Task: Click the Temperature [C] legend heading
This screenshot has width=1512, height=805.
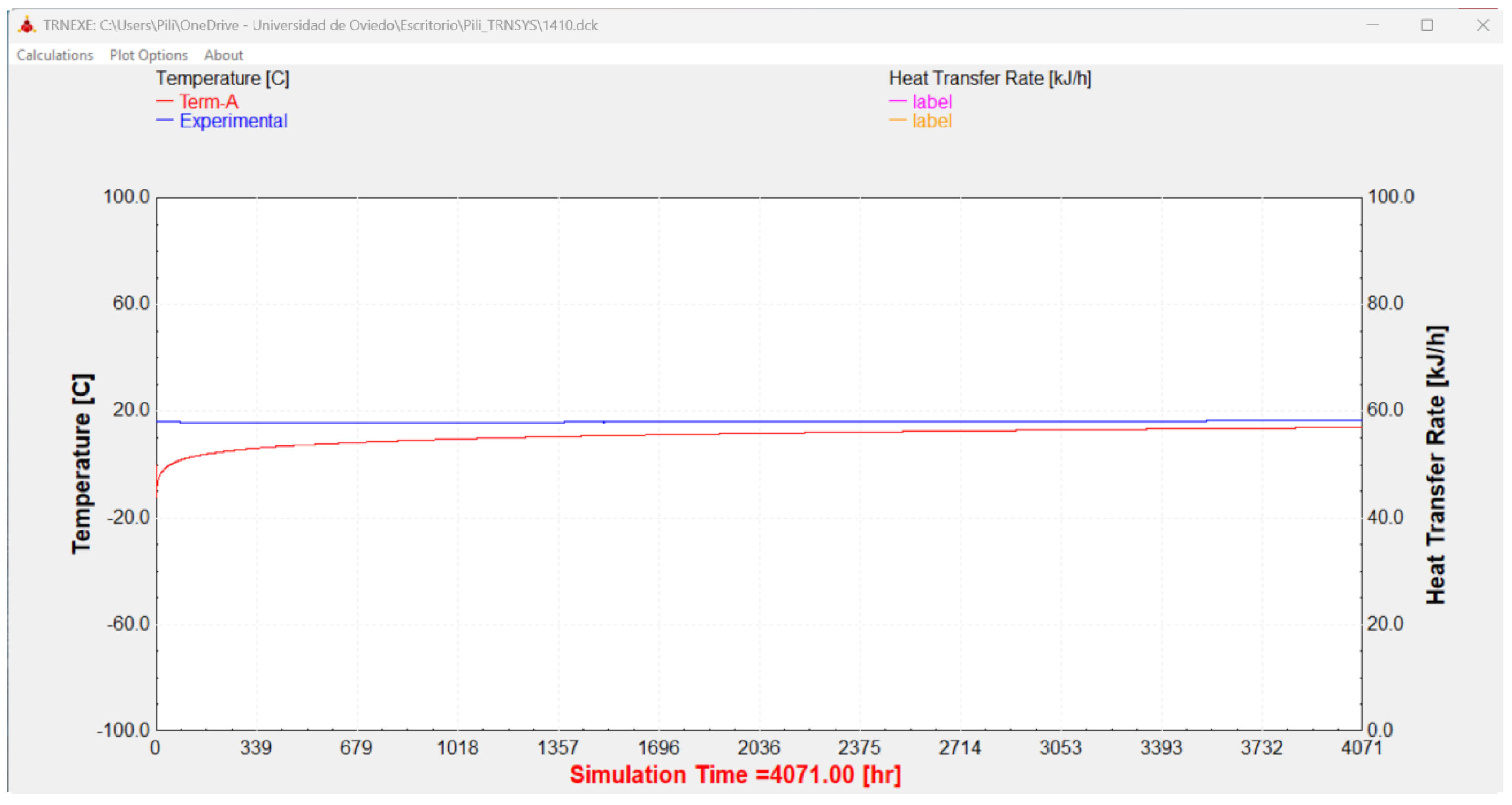Action: [x=222, y=78]
